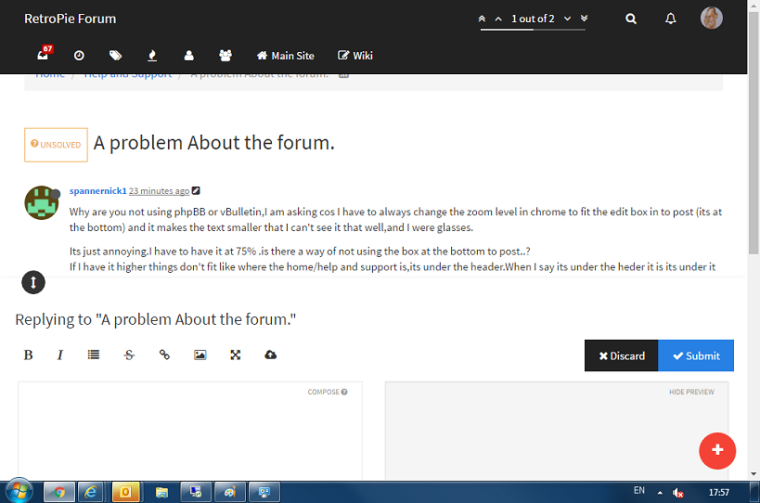Click the taskbar clock showing 17:57

719,492
